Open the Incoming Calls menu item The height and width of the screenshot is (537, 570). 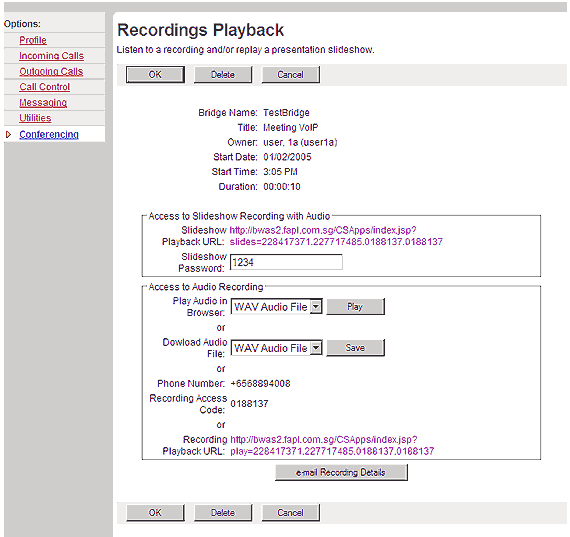(x=52, y=56)
